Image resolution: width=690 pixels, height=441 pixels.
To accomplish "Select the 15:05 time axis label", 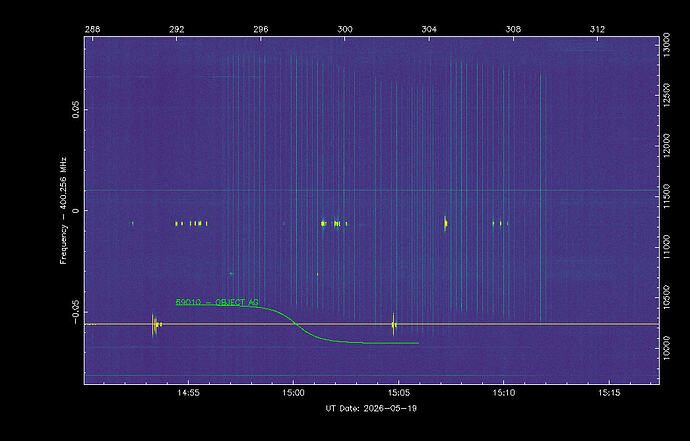I will 398,393.
